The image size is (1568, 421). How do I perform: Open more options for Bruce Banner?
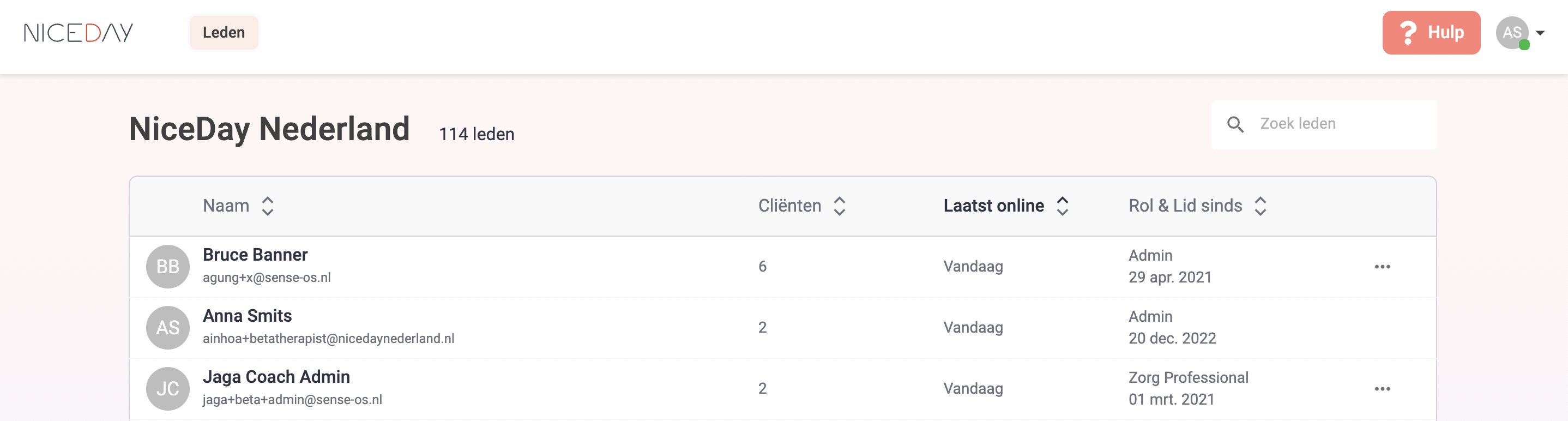tap(1382, 267)
